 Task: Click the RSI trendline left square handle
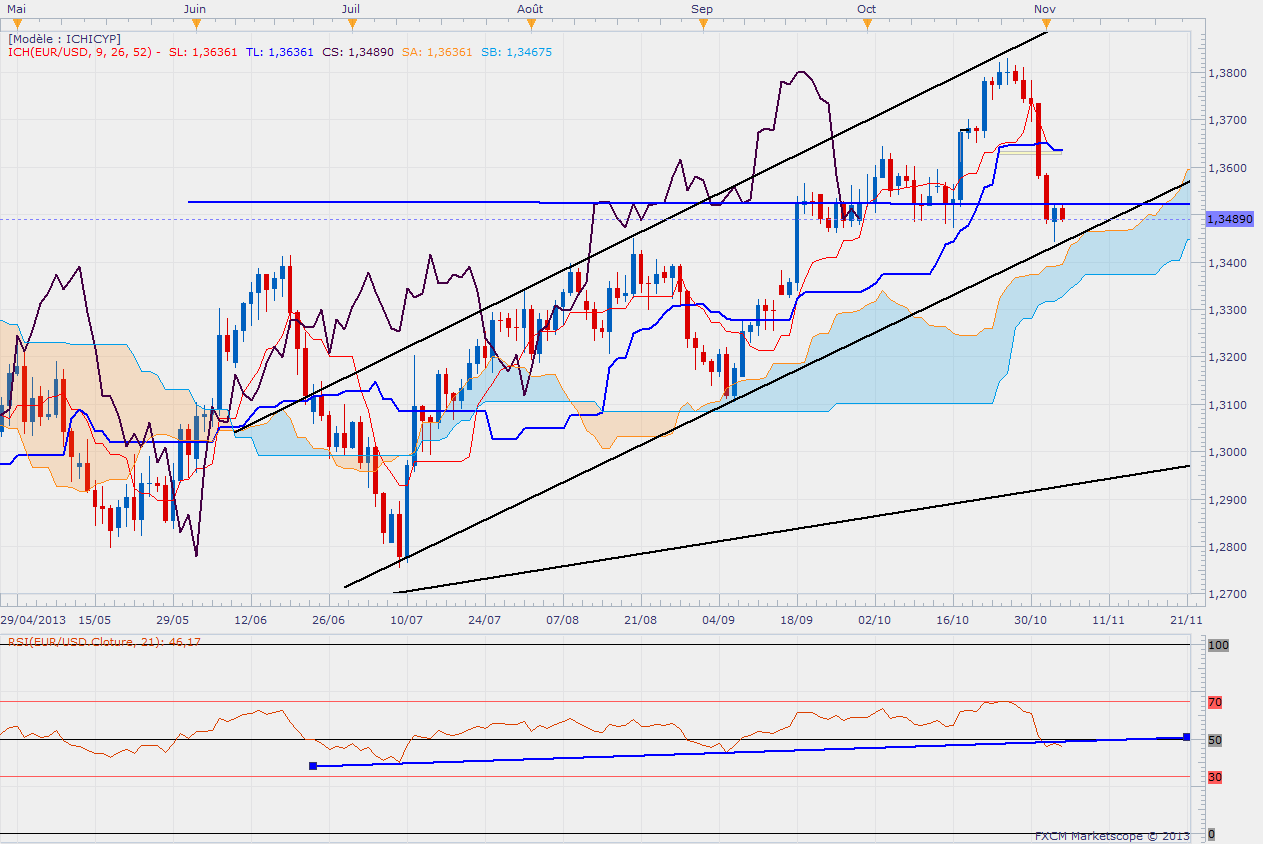click(313, 766)
